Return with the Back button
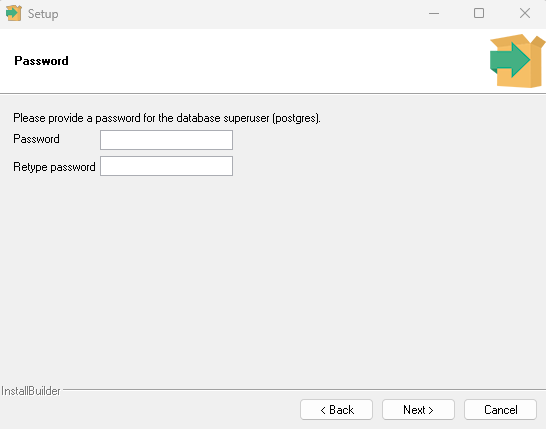This screenshot has width=546, height=429. click(336, 410)
